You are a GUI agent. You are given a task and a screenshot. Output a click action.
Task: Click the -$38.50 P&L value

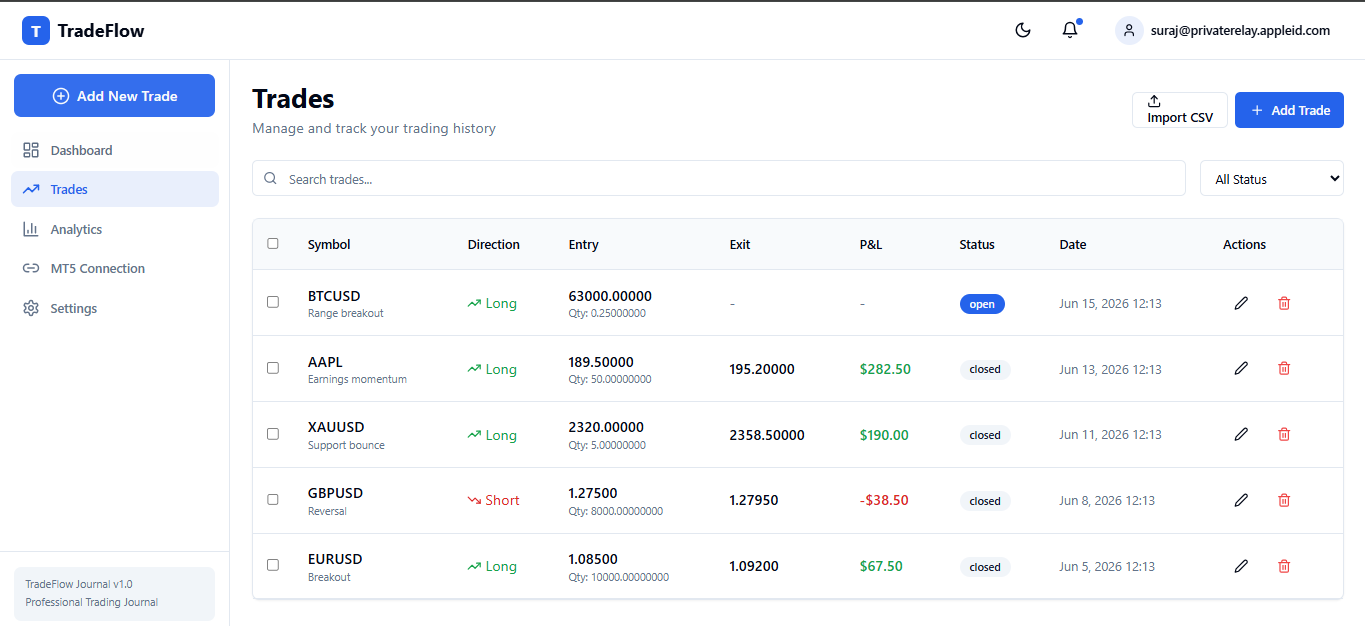coord(884,500)
